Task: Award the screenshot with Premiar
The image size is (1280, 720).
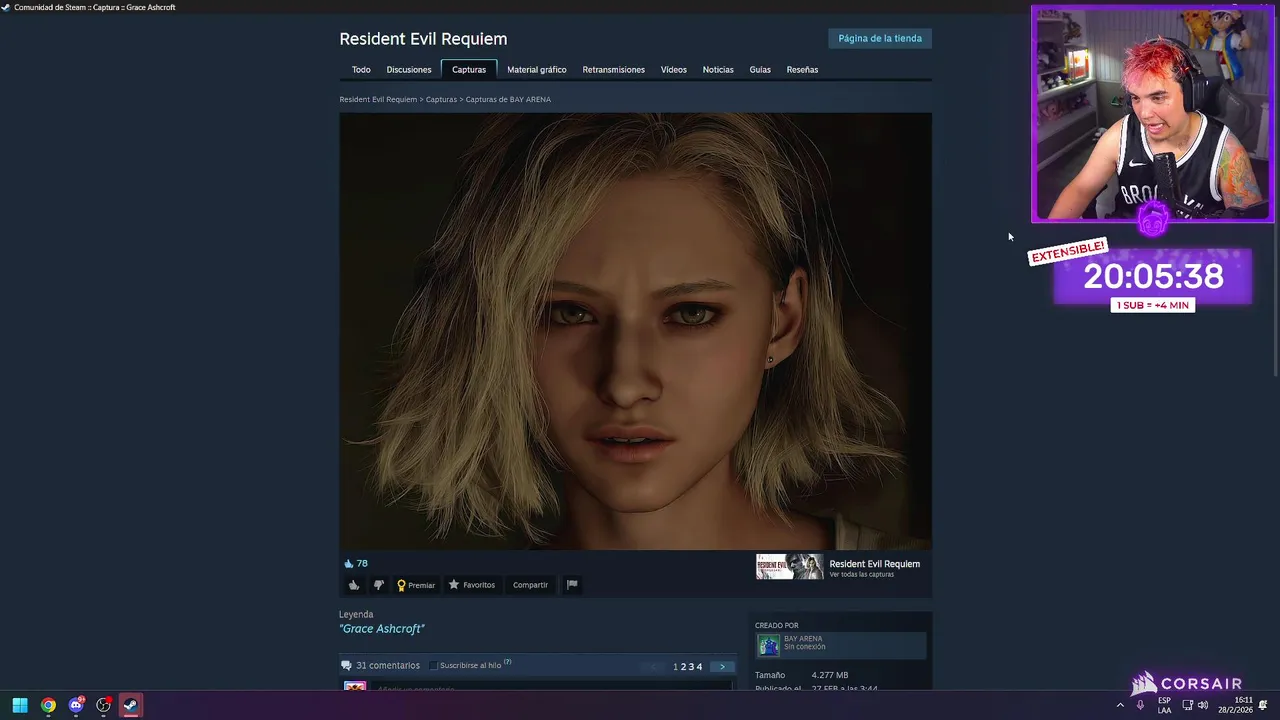Action: (x=416, y=585)
